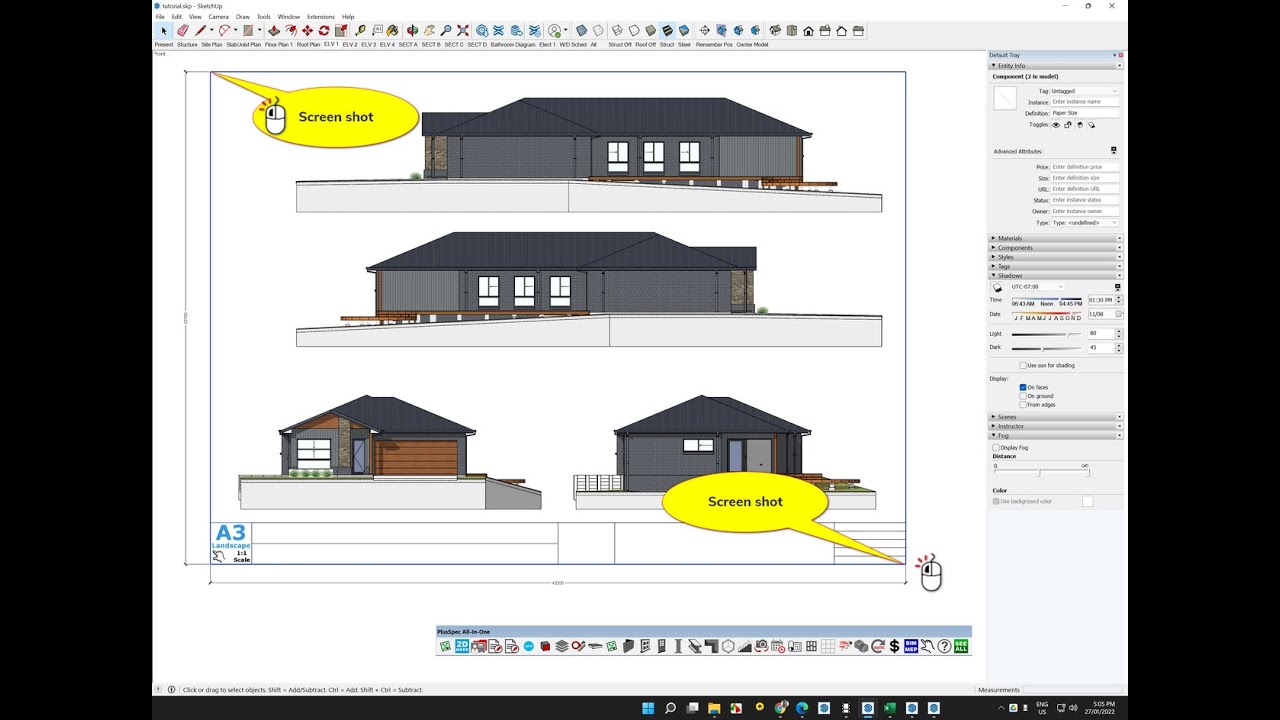Switch to the ELV 2 scene tab

pos(349,44)
